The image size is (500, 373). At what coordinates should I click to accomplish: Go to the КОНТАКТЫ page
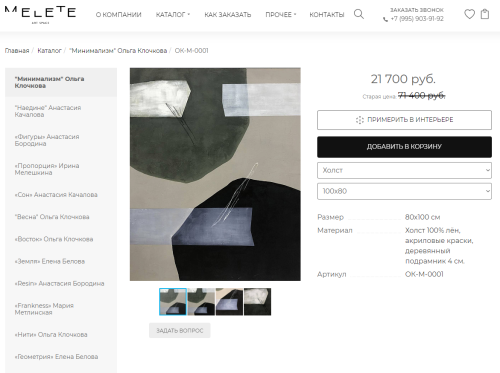coord(327,15)
